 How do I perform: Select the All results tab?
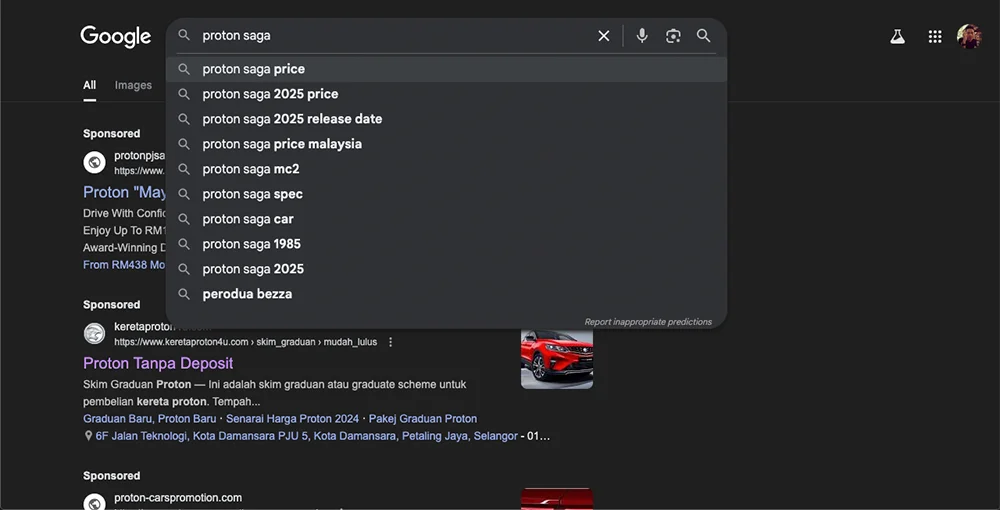[89, 85]
